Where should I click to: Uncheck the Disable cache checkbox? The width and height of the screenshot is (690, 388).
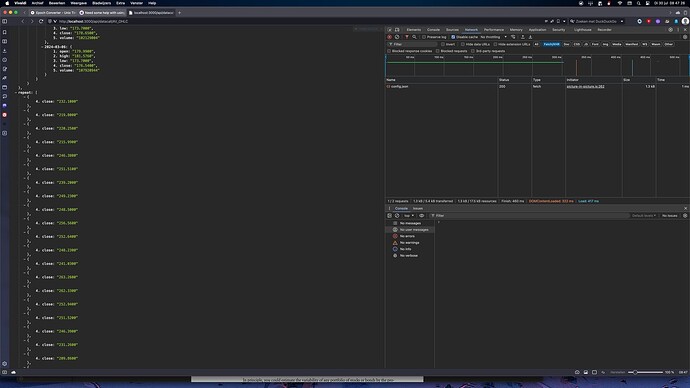coord(453,37)
